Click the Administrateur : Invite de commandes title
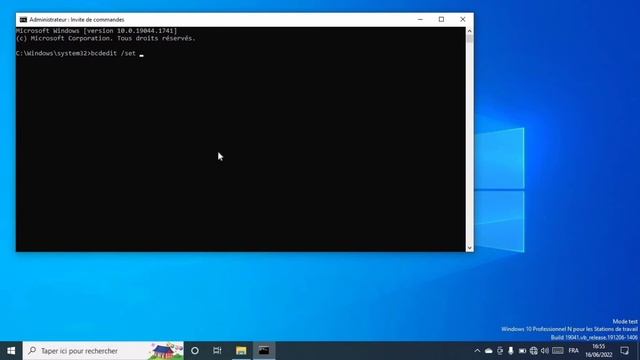 (x=77, y=20)
